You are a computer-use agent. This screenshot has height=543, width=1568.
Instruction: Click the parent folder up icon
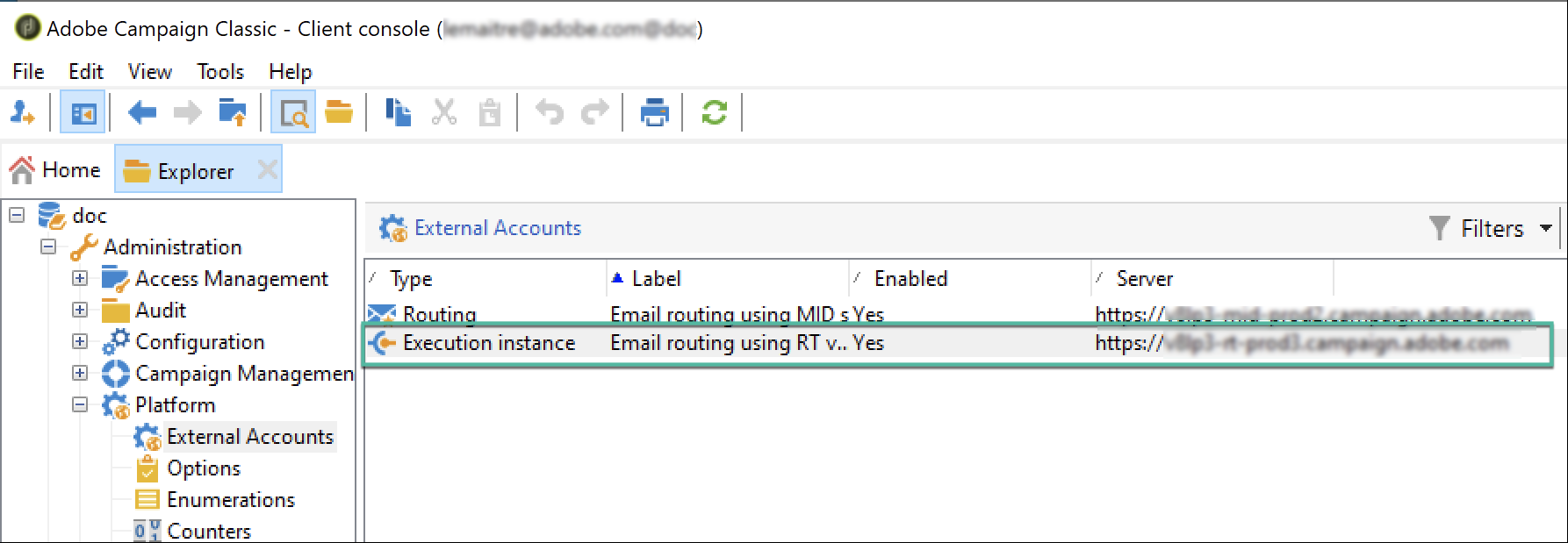coord(233,112)
